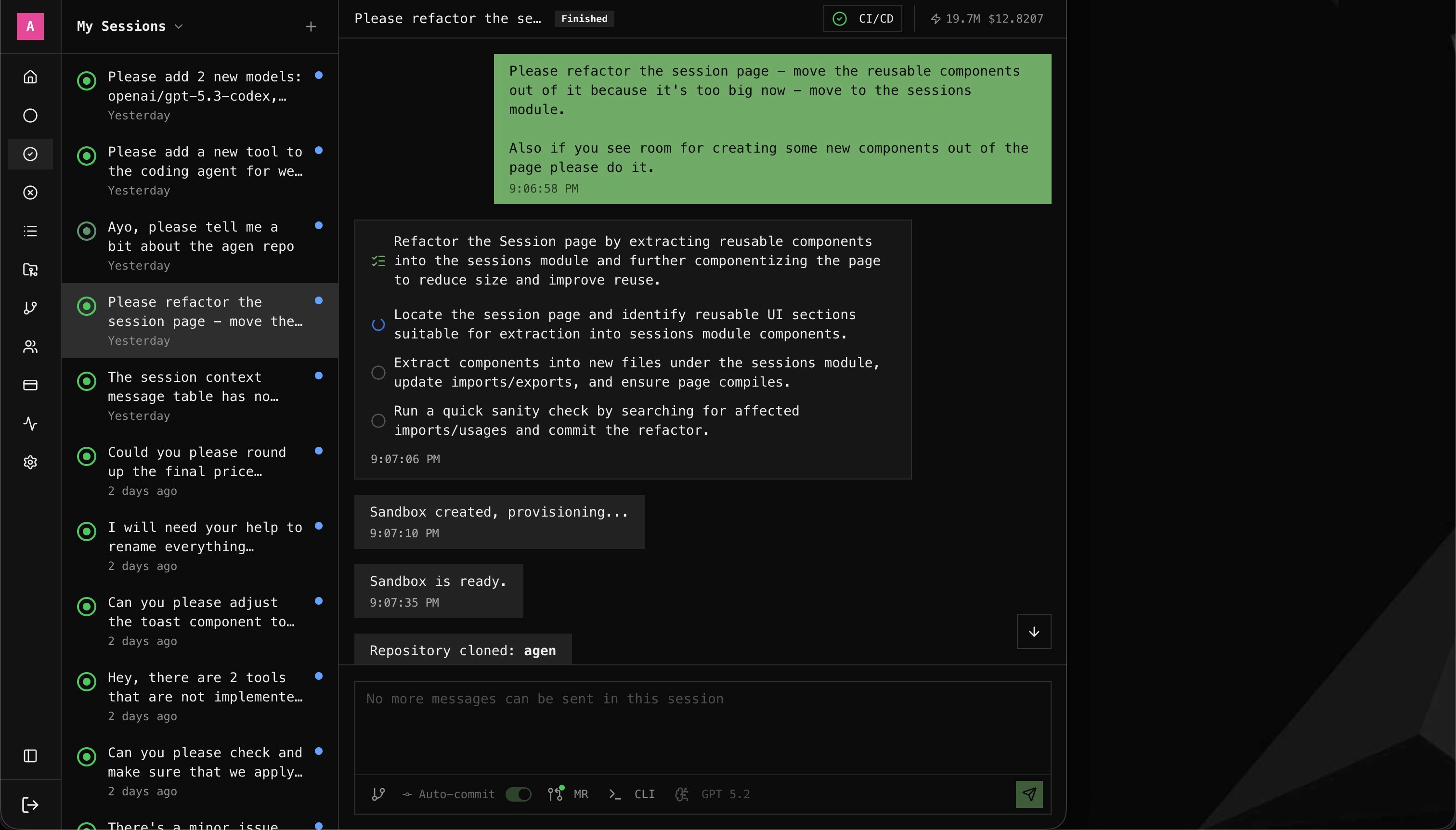This screenshot has width=1456, height=830.
Task: Click the billing card icon in sidebar
Action: click(x=30, y=385)
